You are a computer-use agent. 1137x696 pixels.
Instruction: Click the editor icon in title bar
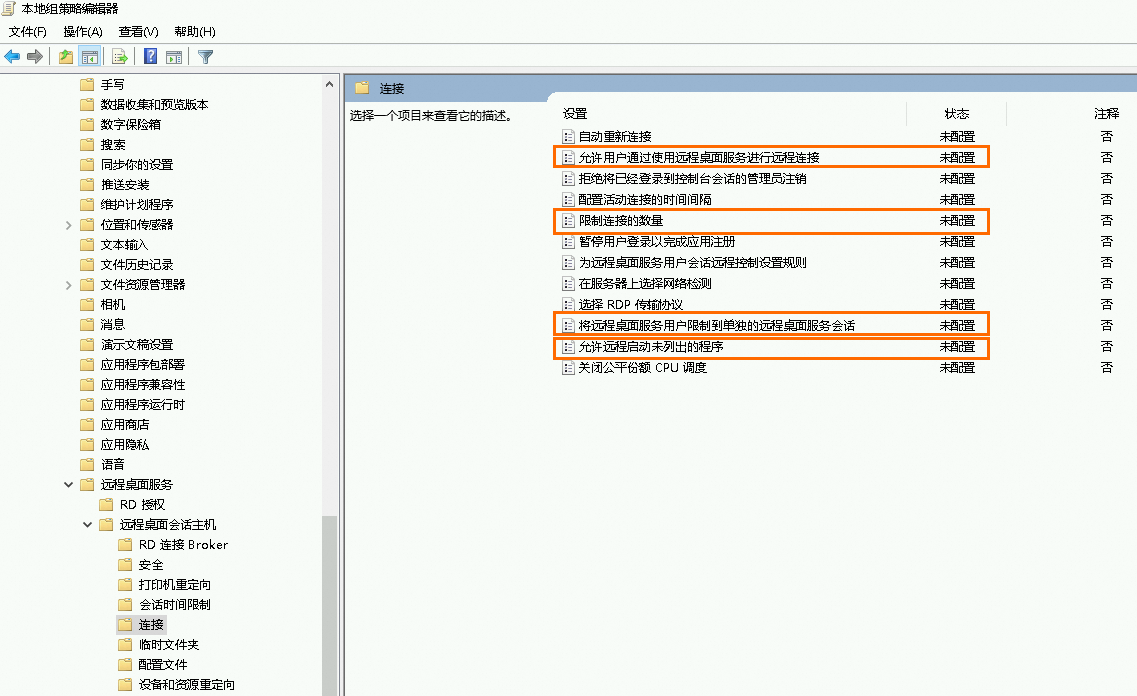[x=9, y=9]
